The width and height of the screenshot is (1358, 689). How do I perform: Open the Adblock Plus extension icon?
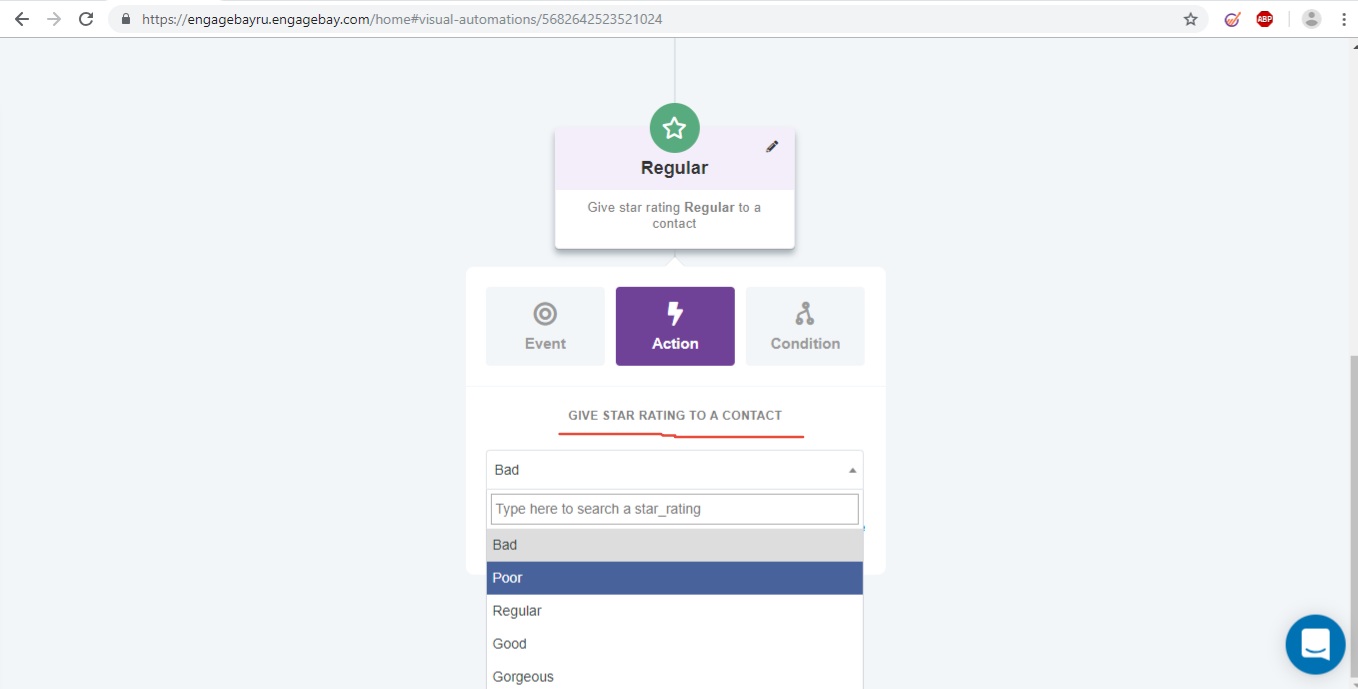[1264, 19]
